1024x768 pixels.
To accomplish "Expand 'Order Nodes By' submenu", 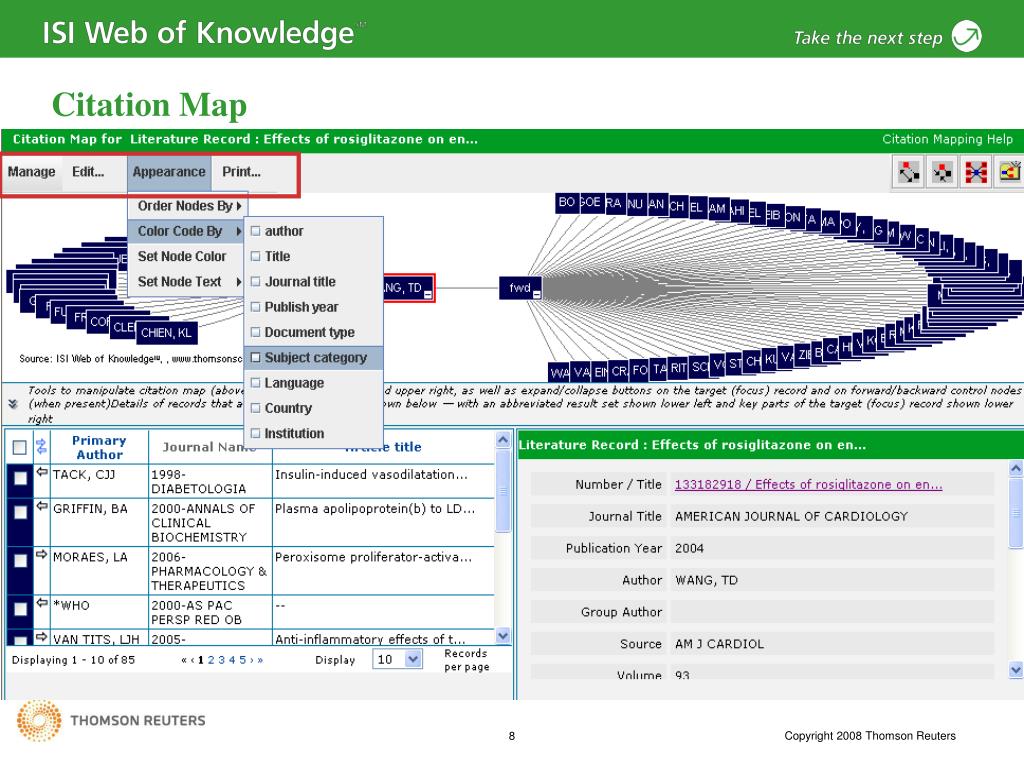I will pos(187,206).
